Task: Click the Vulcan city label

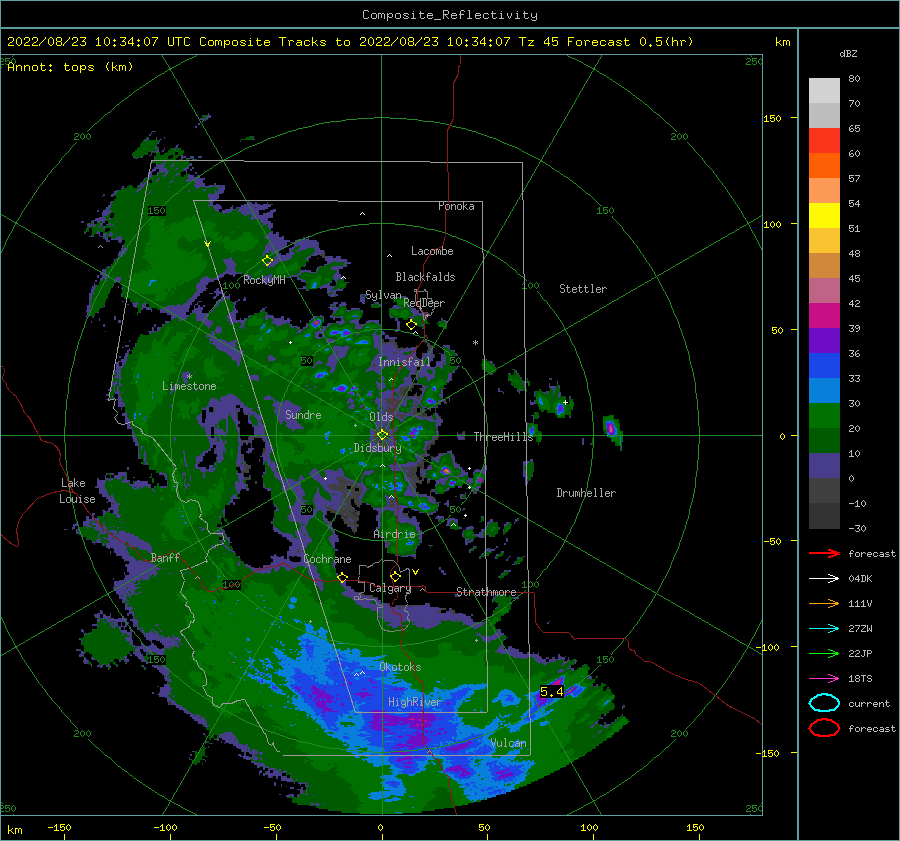Action: pyautogui.click(x=508, y=743)
